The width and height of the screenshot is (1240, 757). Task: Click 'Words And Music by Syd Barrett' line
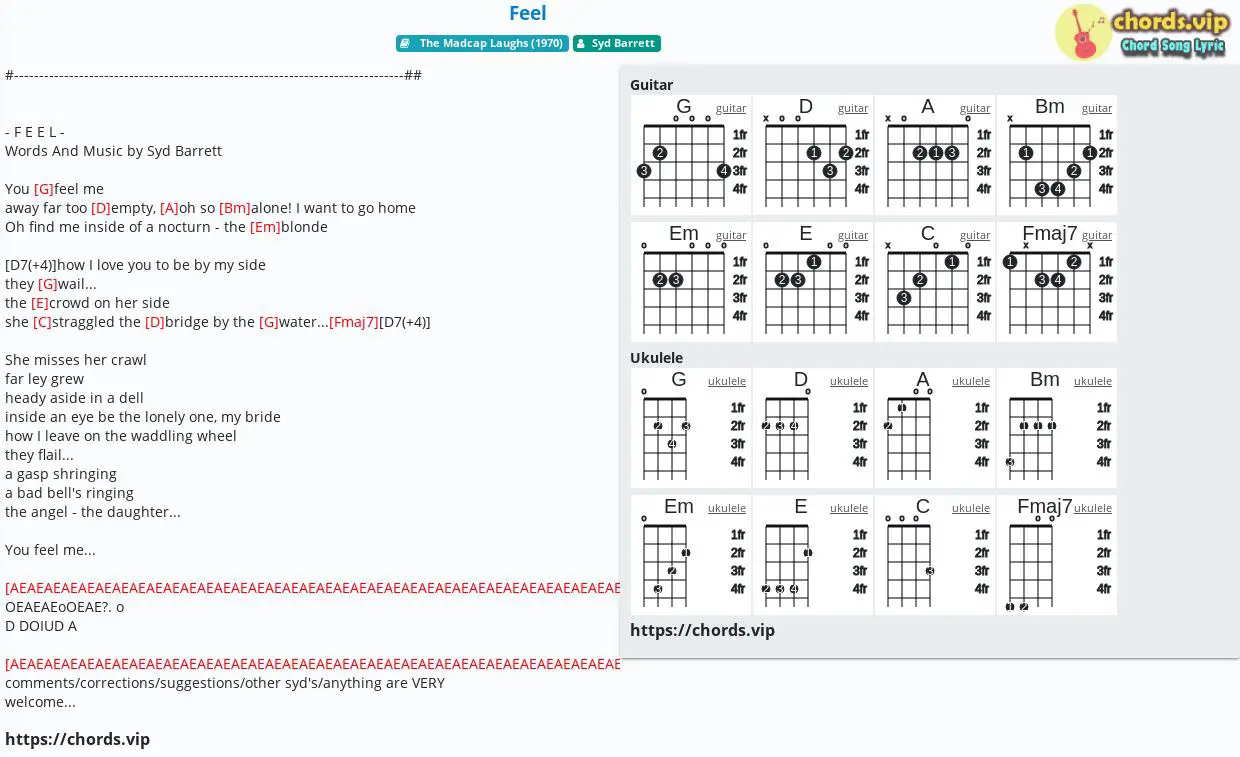[x=113, y=151]
